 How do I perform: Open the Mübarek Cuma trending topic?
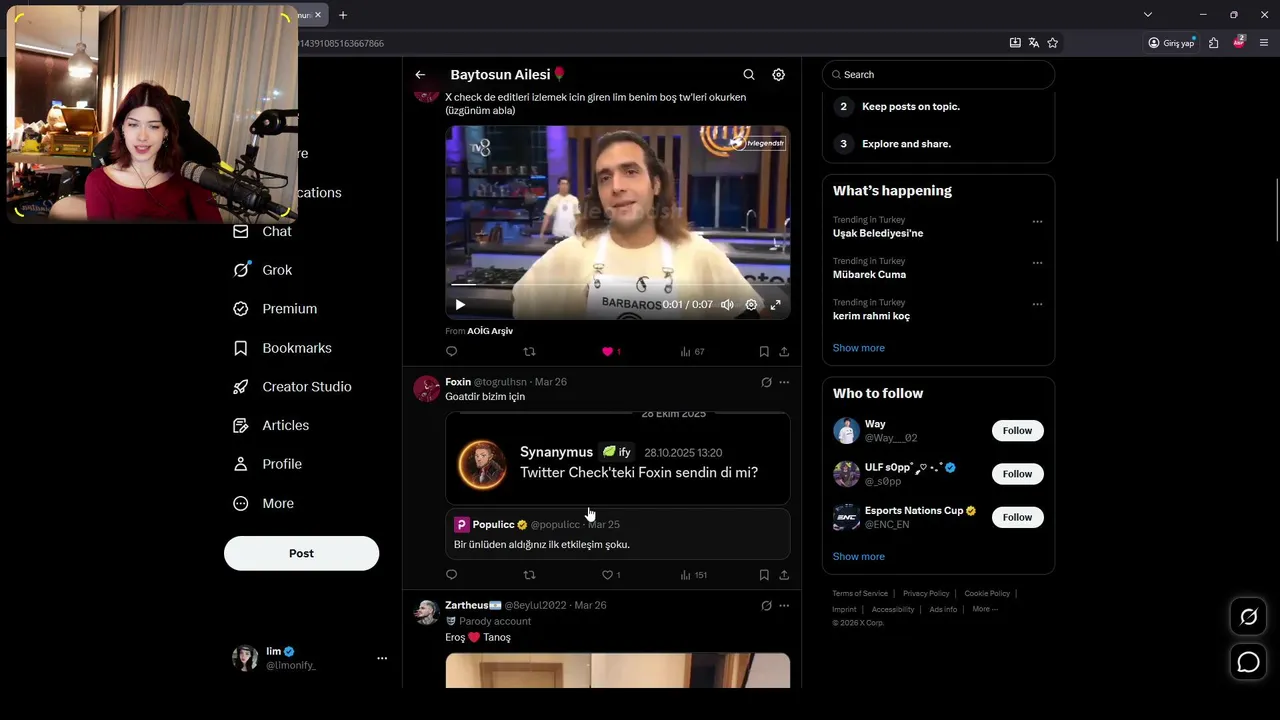coord(869,275)
